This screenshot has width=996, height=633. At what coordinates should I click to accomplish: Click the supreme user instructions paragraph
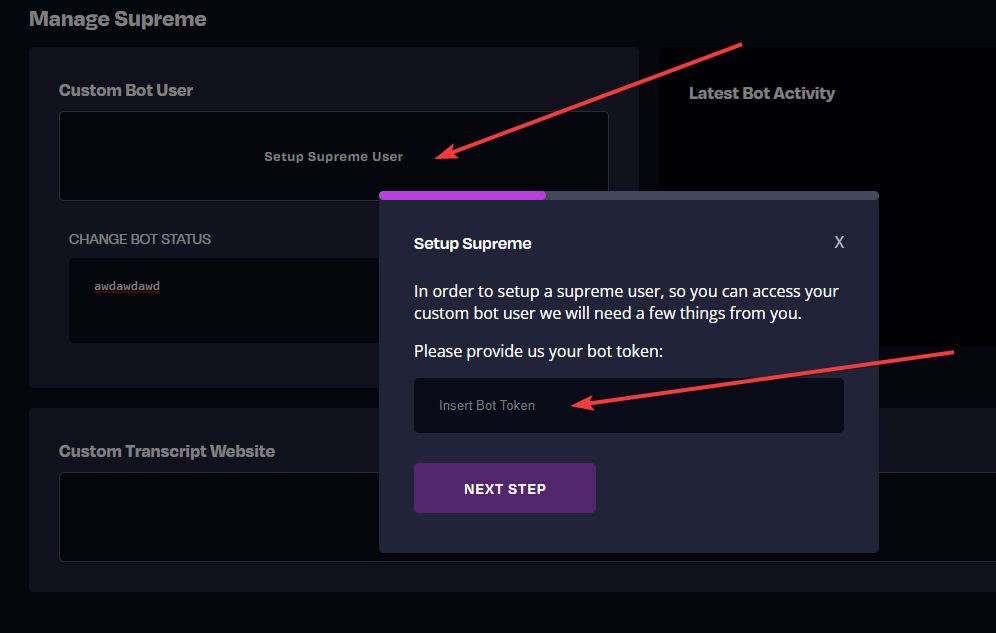coord(626,302)
